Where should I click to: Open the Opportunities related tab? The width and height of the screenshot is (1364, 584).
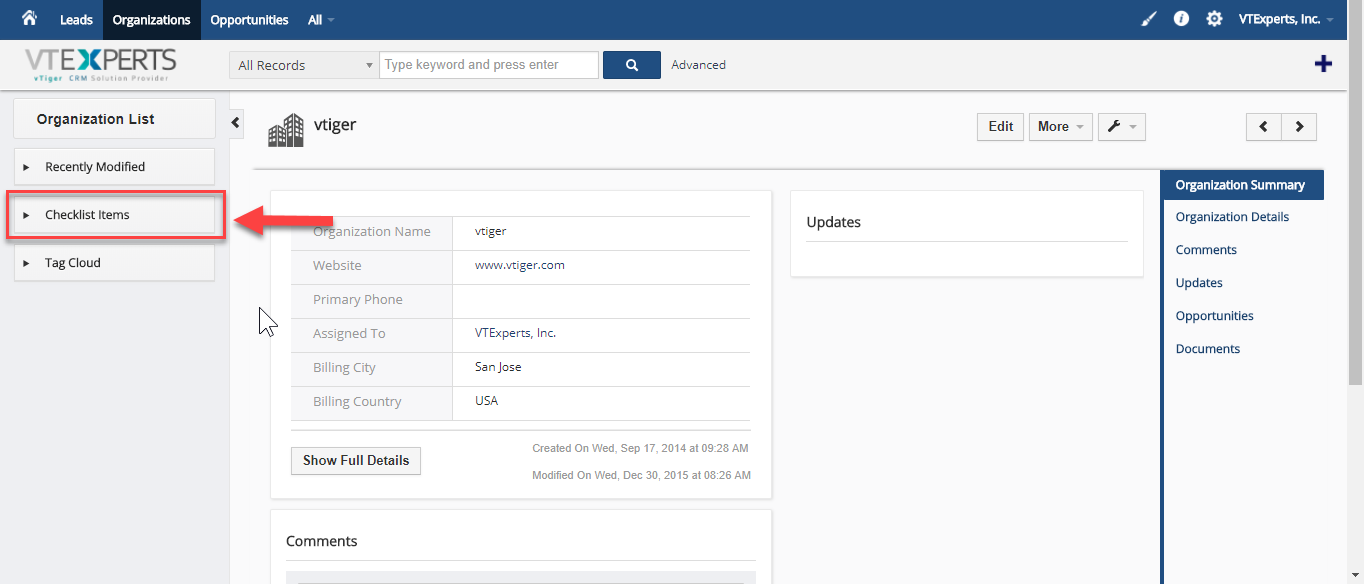1214,316
